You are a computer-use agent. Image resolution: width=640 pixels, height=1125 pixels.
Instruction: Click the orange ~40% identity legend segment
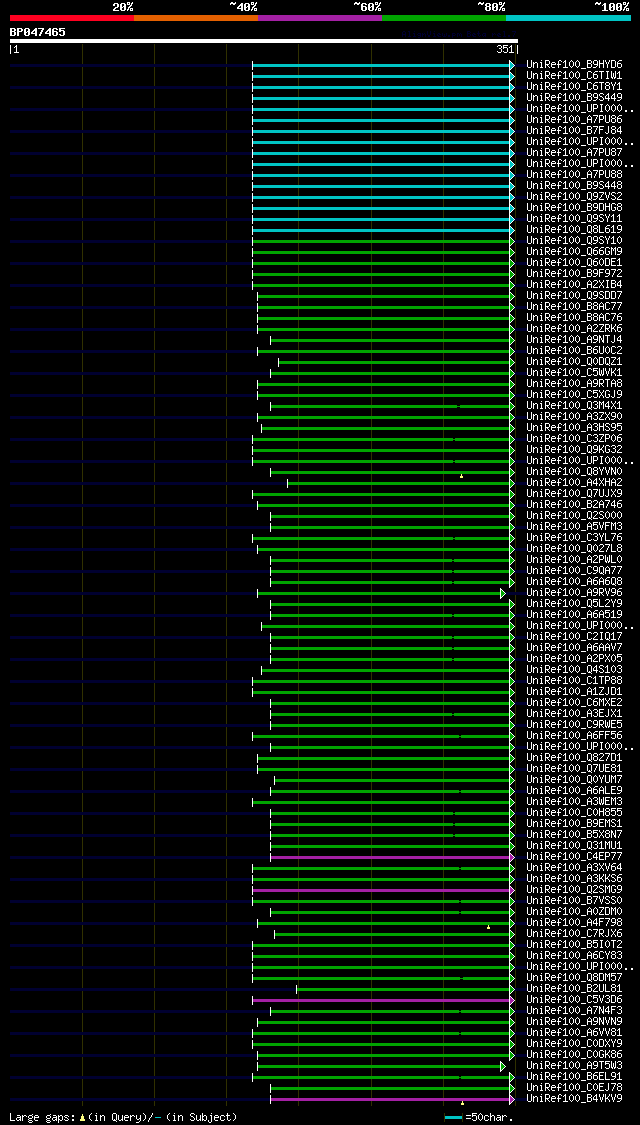tap(196, 17)
